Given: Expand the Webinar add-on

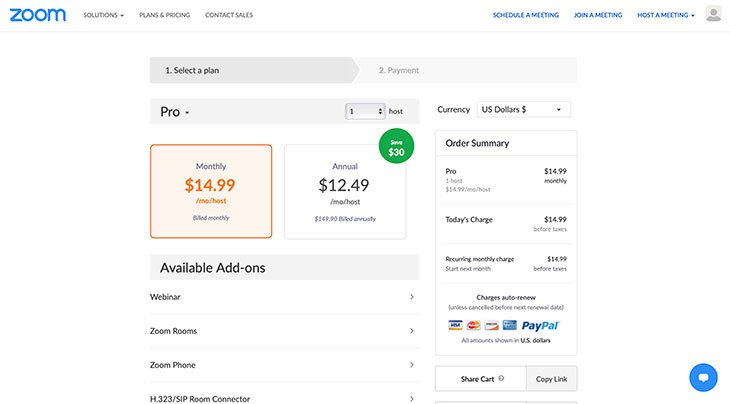Looking at the screenshot, I should [284, 297].
